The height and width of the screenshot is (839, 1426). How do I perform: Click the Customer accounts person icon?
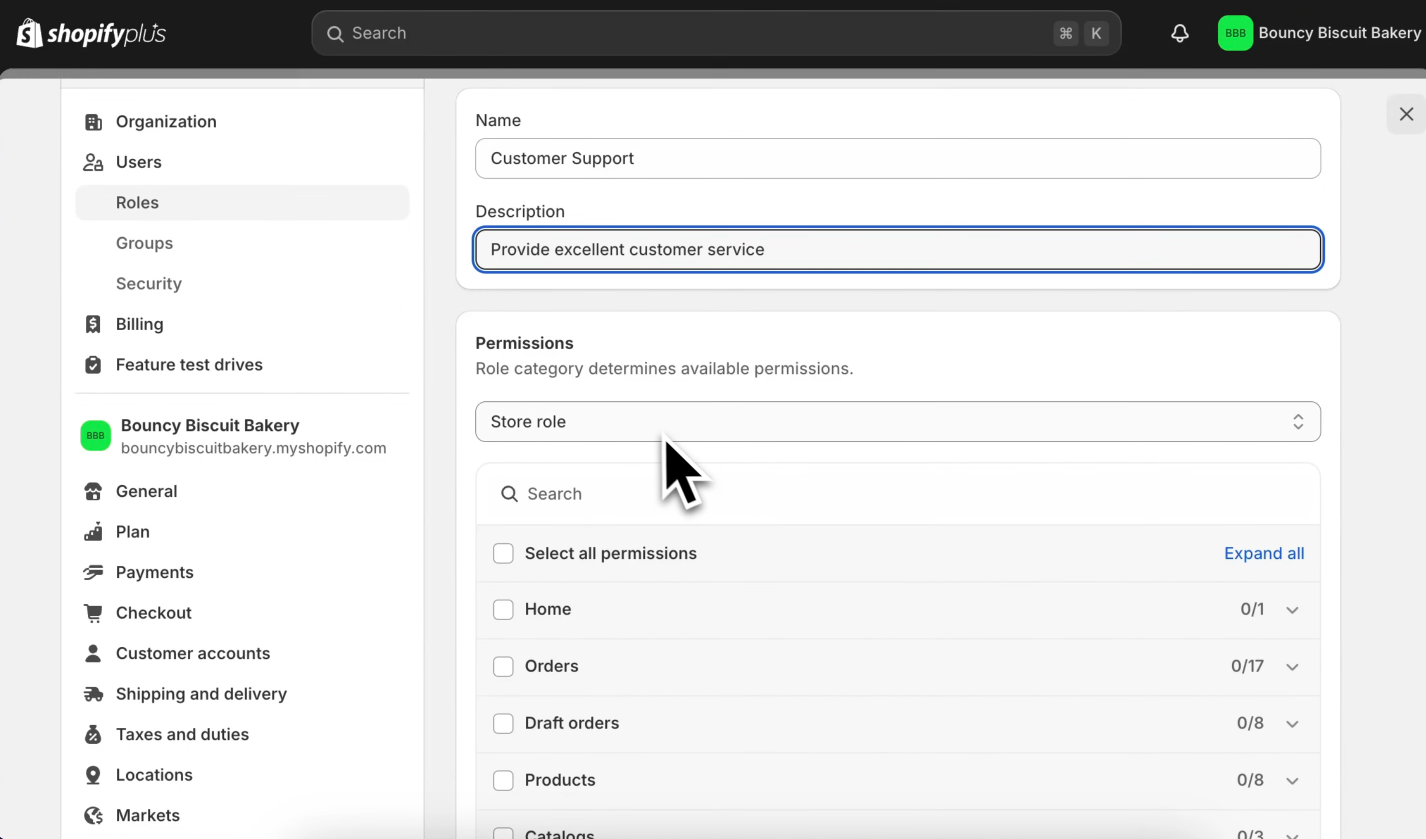click(93, 653)
